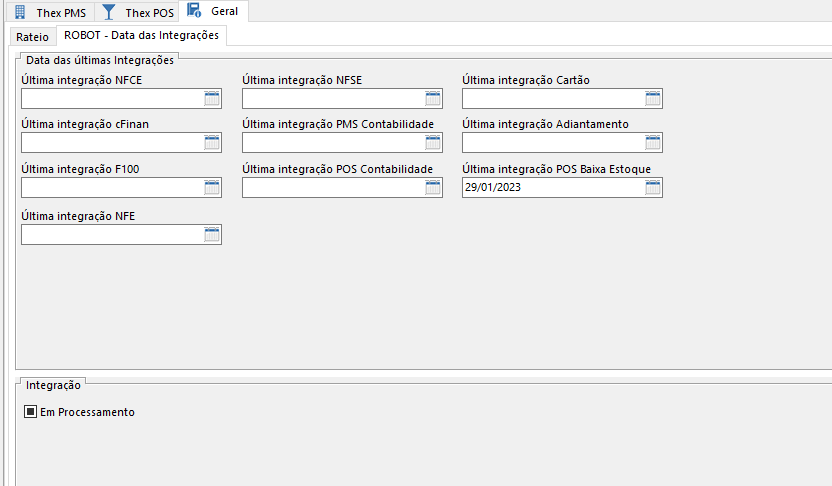Click calendar icon of Última integração Cartão
This screenshot has height=486, width=832.
tap(653, 98)
